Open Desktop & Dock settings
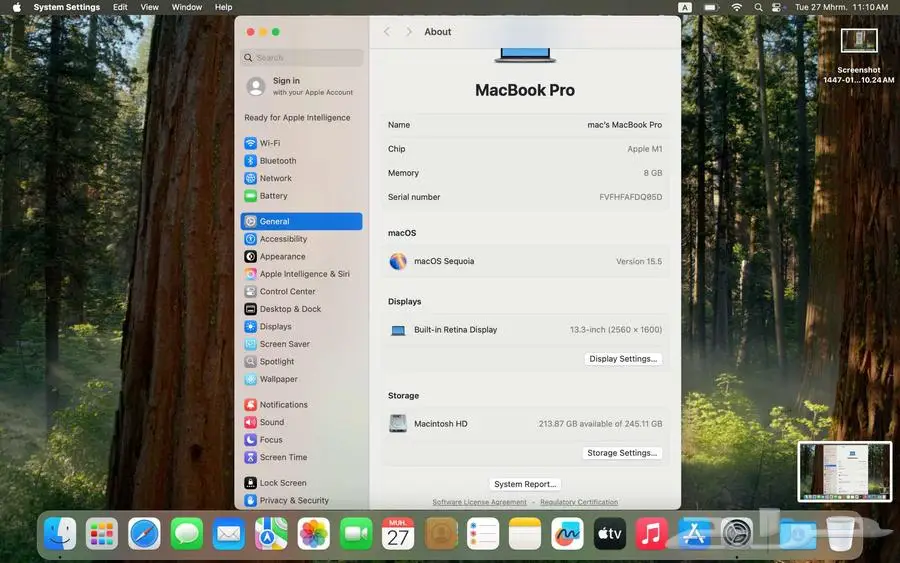 coord(301,309)
